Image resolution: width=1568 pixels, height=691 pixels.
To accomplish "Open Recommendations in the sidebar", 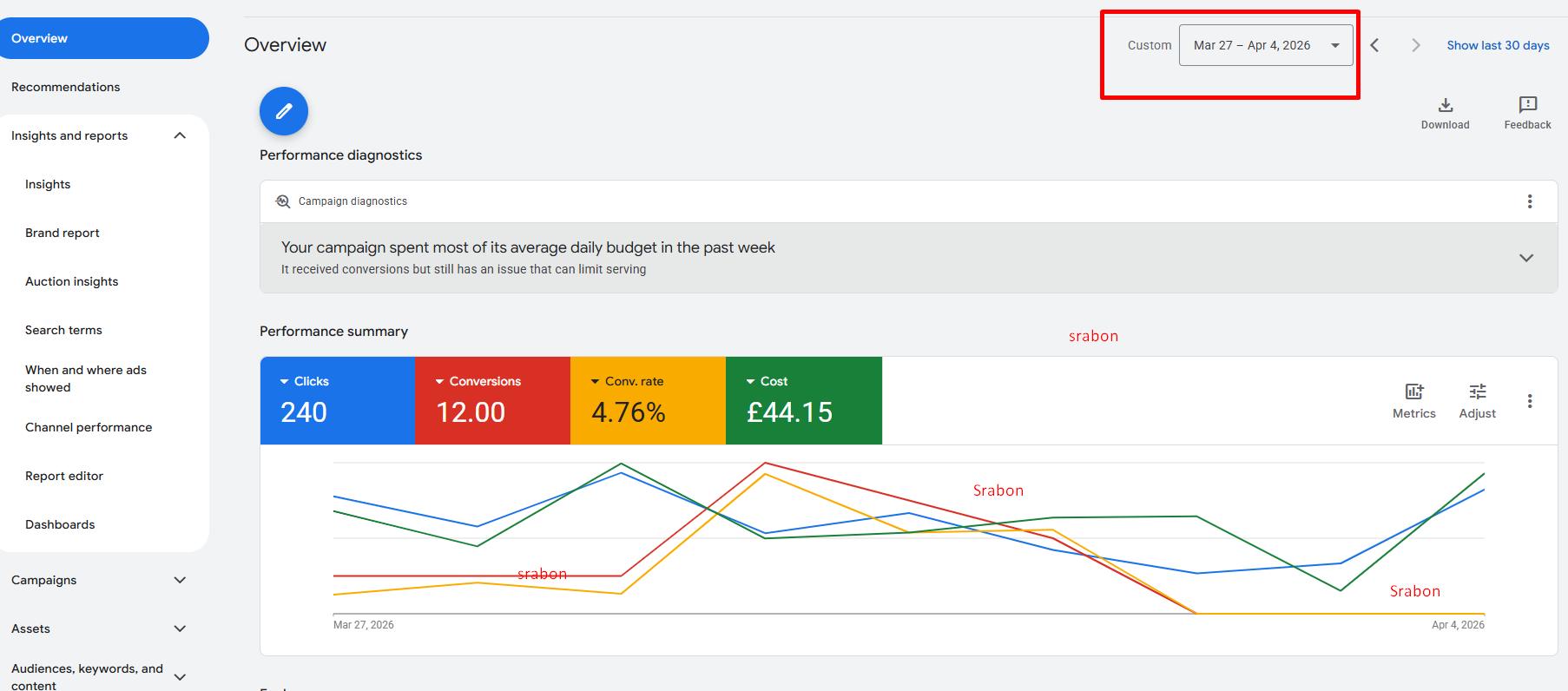I will pos(66,87).
